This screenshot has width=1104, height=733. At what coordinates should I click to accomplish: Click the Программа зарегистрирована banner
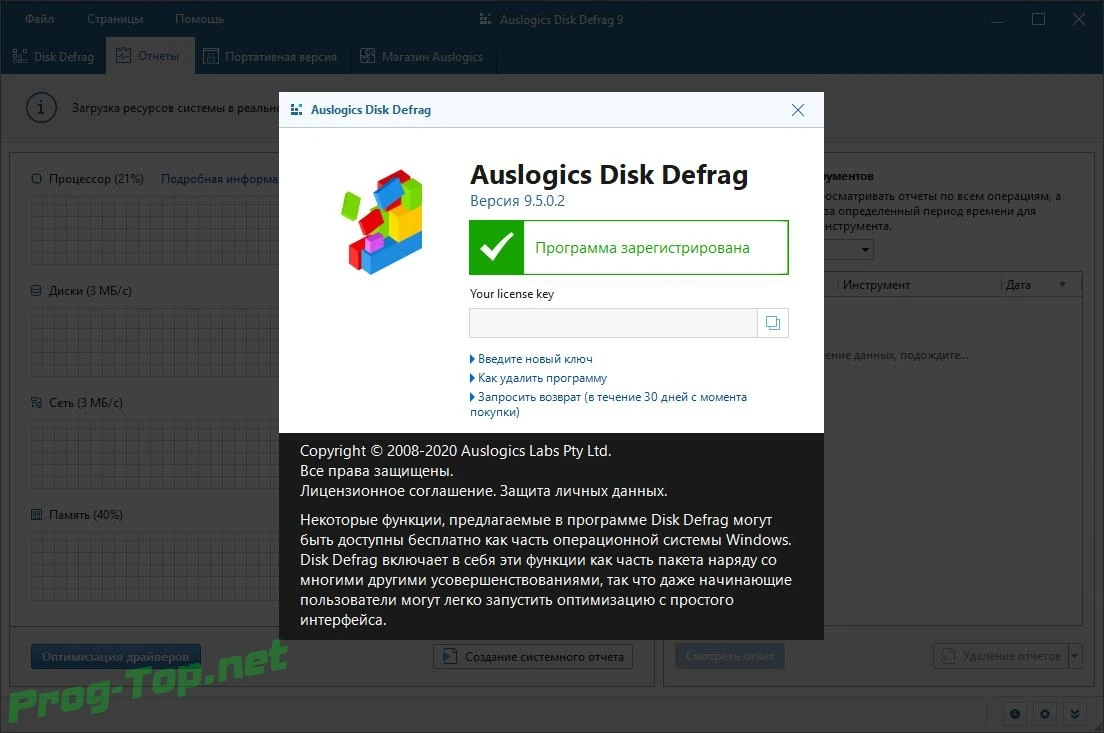[x=629, y=247]
